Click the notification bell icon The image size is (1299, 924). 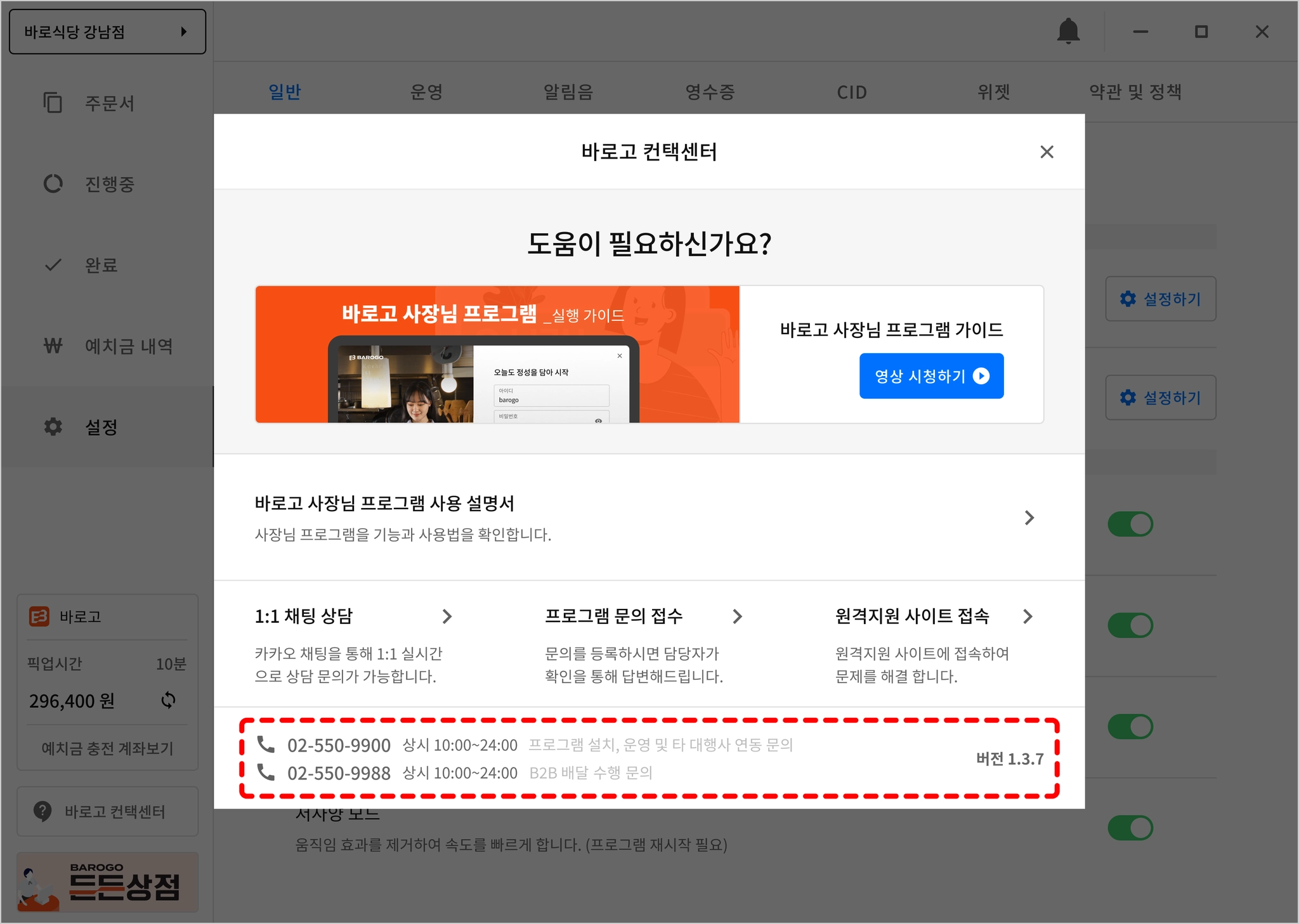click(1068, 31)
